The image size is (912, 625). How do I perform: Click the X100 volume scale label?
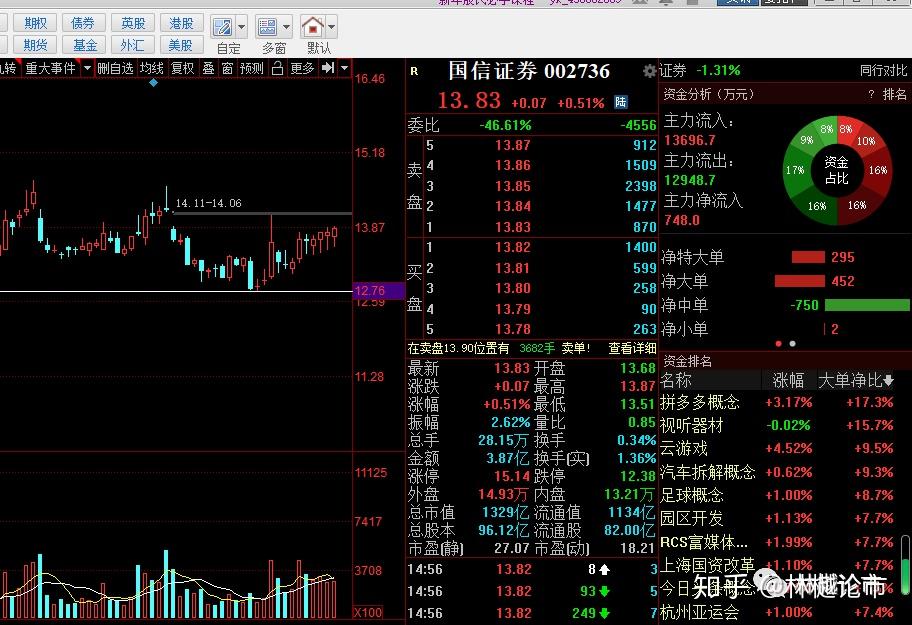[368, 613]
